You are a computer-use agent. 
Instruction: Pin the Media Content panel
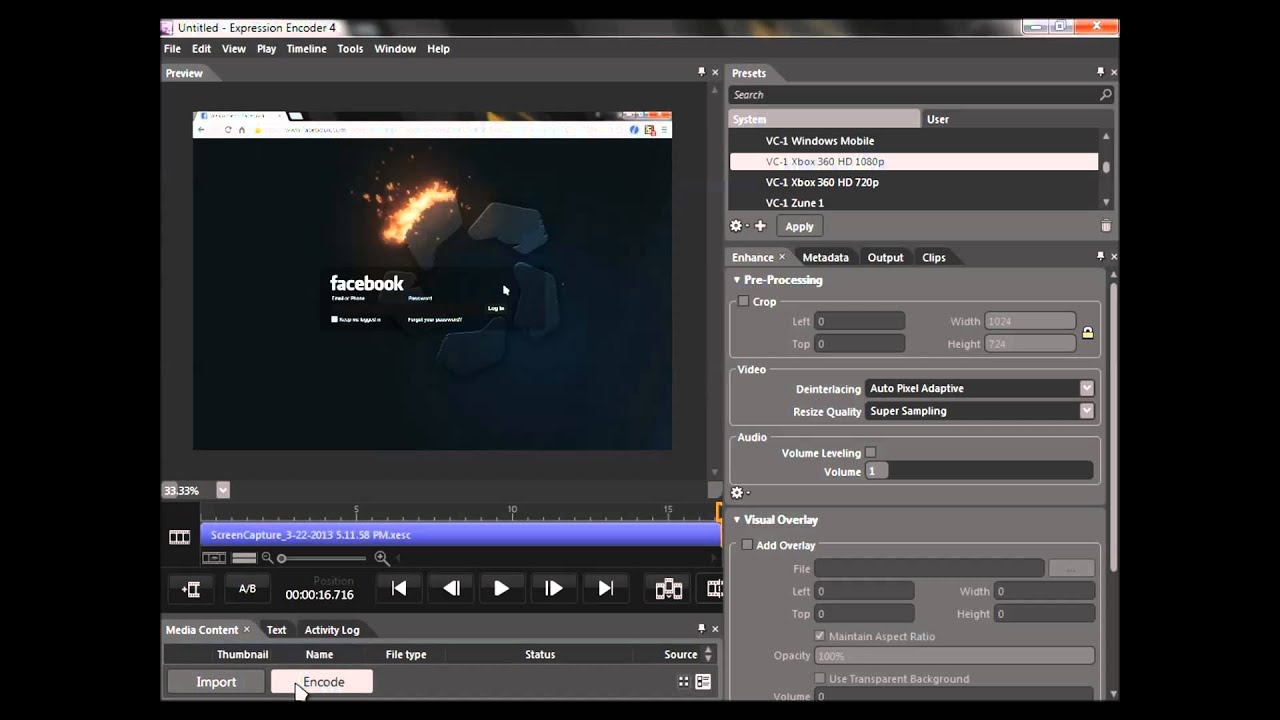coord(701,629)
